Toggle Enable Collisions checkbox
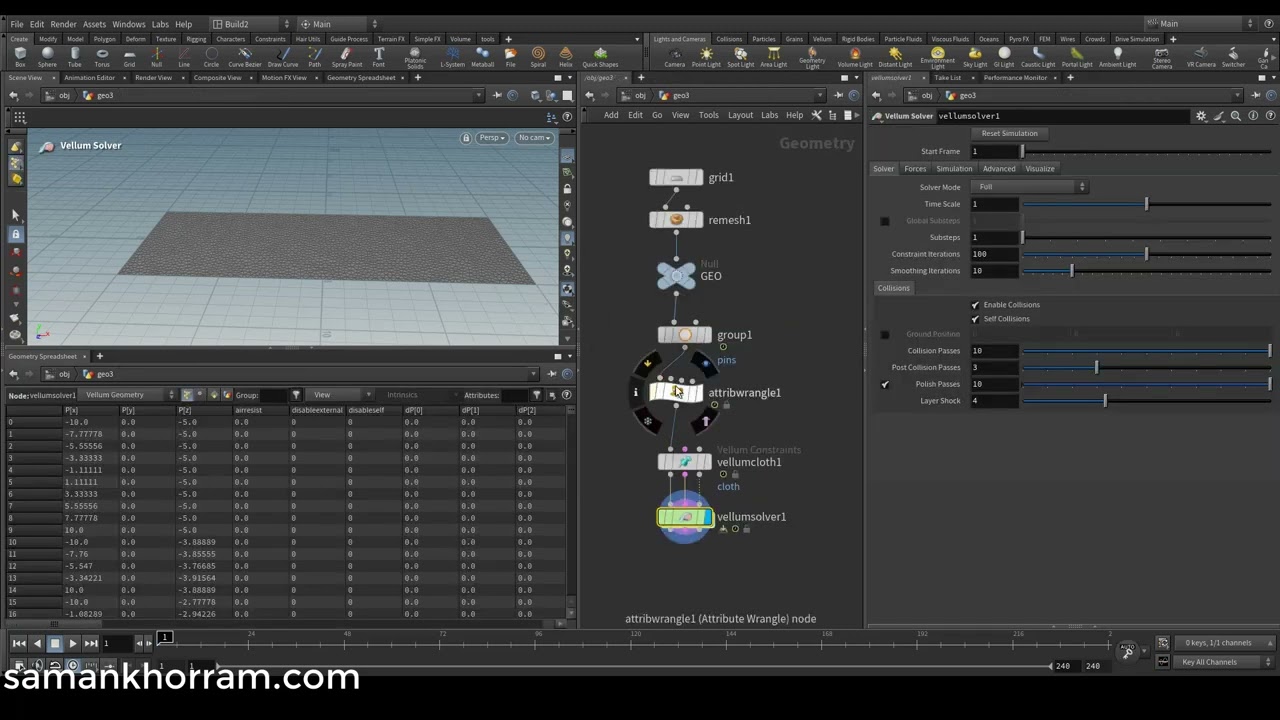This screenshot has height=720, width=1280. (x=975, y=305)
